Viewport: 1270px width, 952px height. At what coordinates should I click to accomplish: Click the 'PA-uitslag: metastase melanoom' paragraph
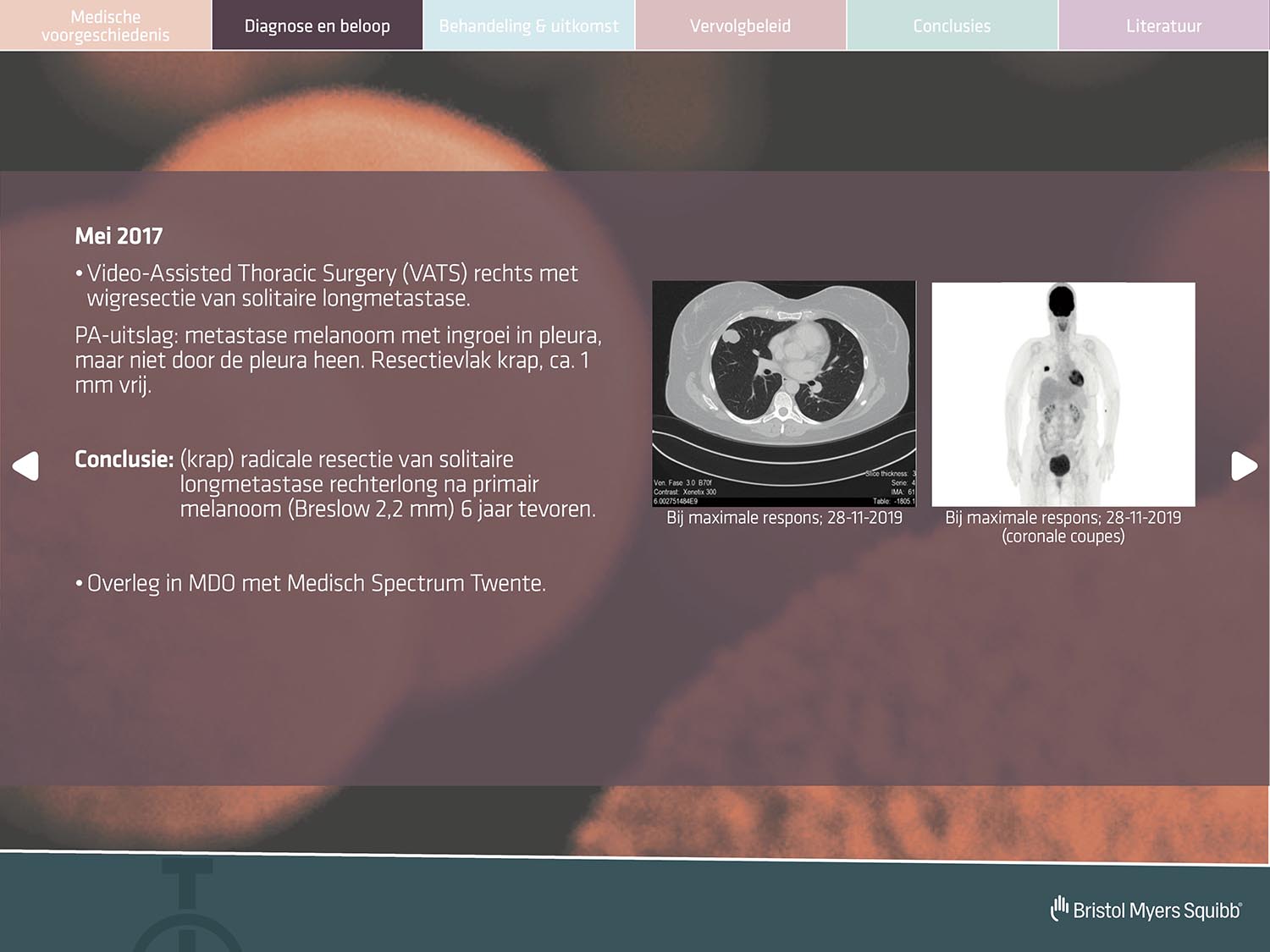coord(339,360)
